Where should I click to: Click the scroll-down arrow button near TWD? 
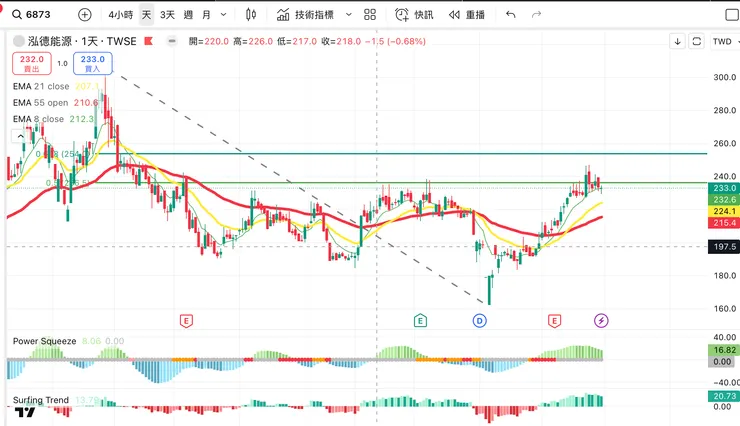[x=677, y=42]
